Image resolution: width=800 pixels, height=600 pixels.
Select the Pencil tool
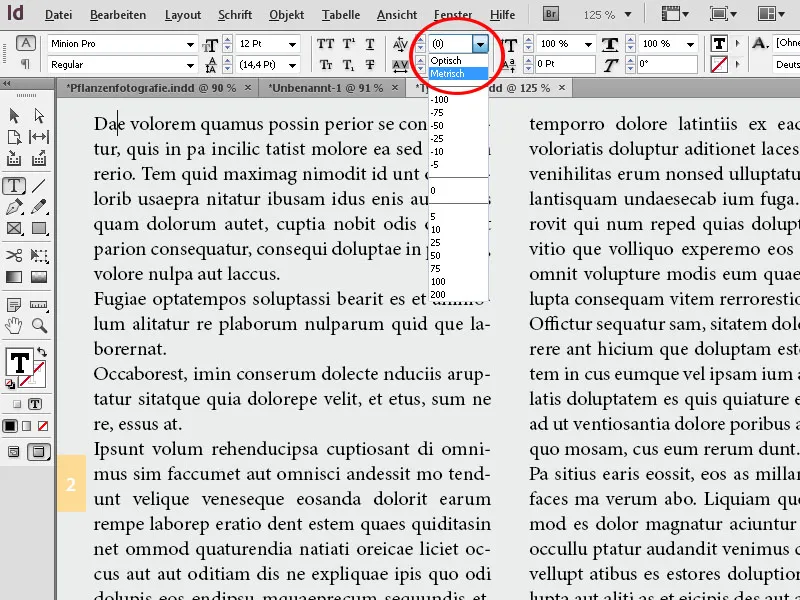[39, 207]
